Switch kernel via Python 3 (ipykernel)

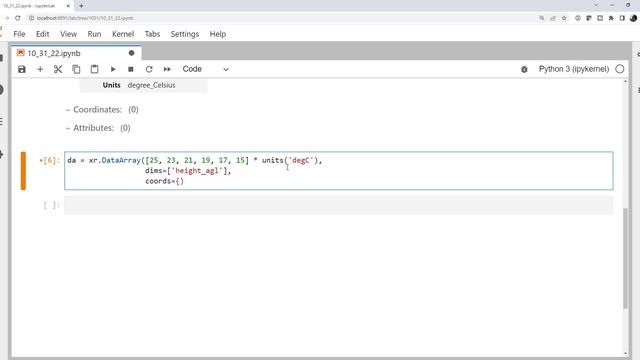click(x=573, y=69)
